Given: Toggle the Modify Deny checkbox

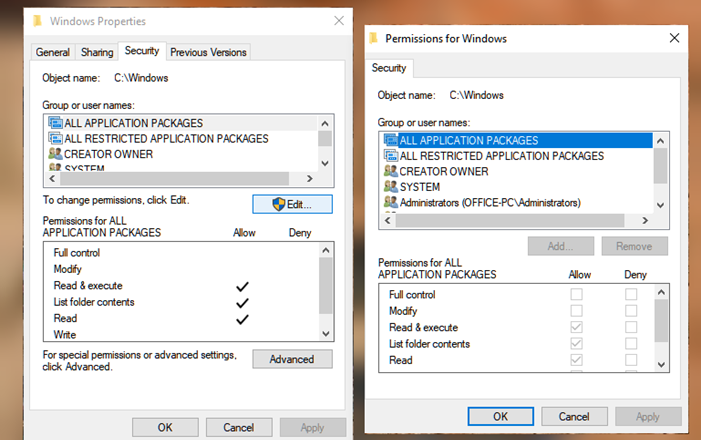Looking at the screenshot, I should coord(631,311).
